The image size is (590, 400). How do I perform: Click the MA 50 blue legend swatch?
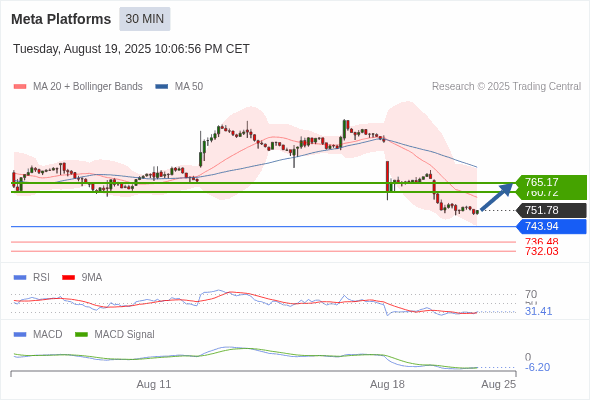[x=162, y=87]
